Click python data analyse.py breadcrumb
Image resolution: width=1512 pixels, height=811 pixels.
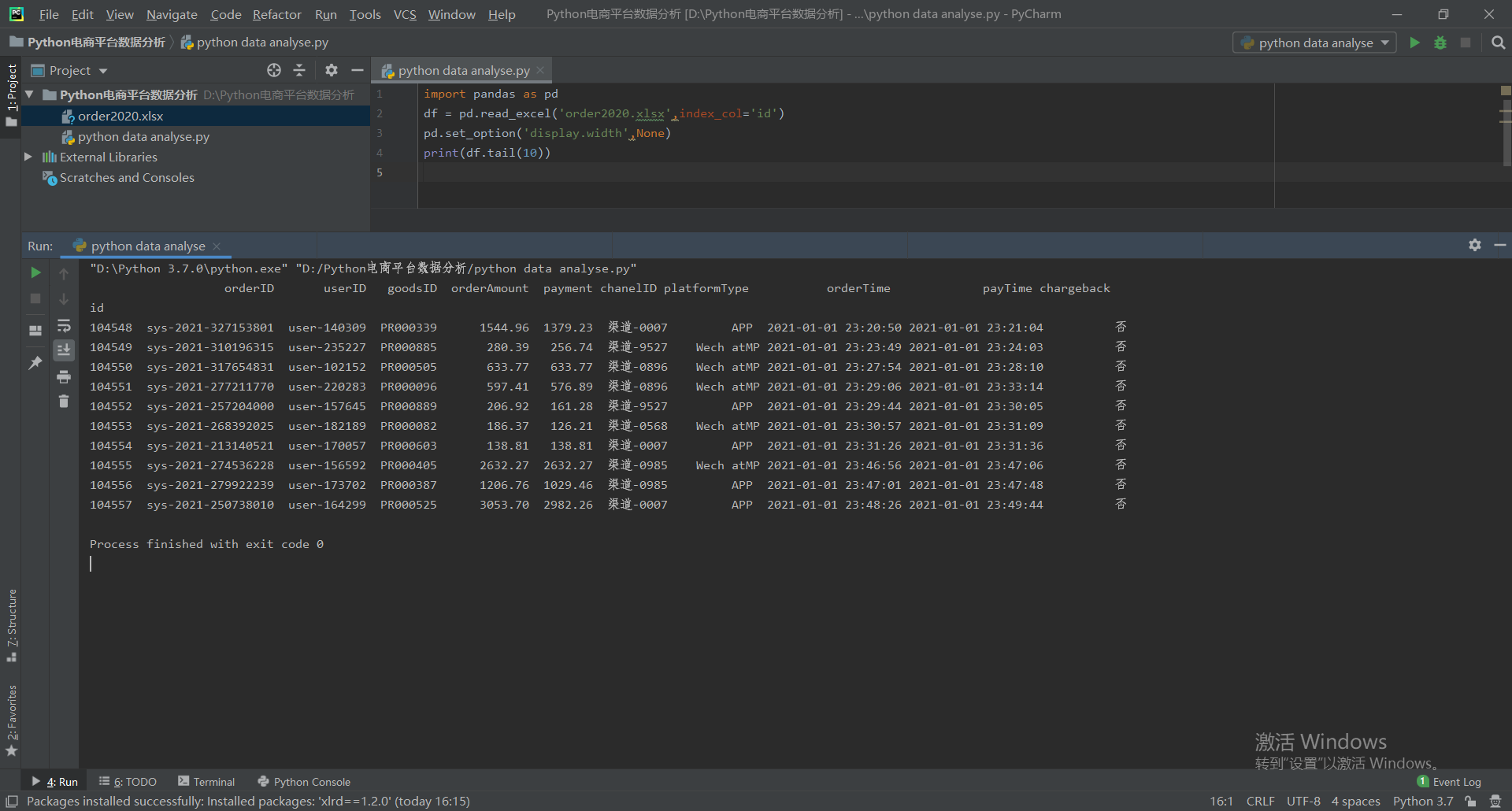255,43
